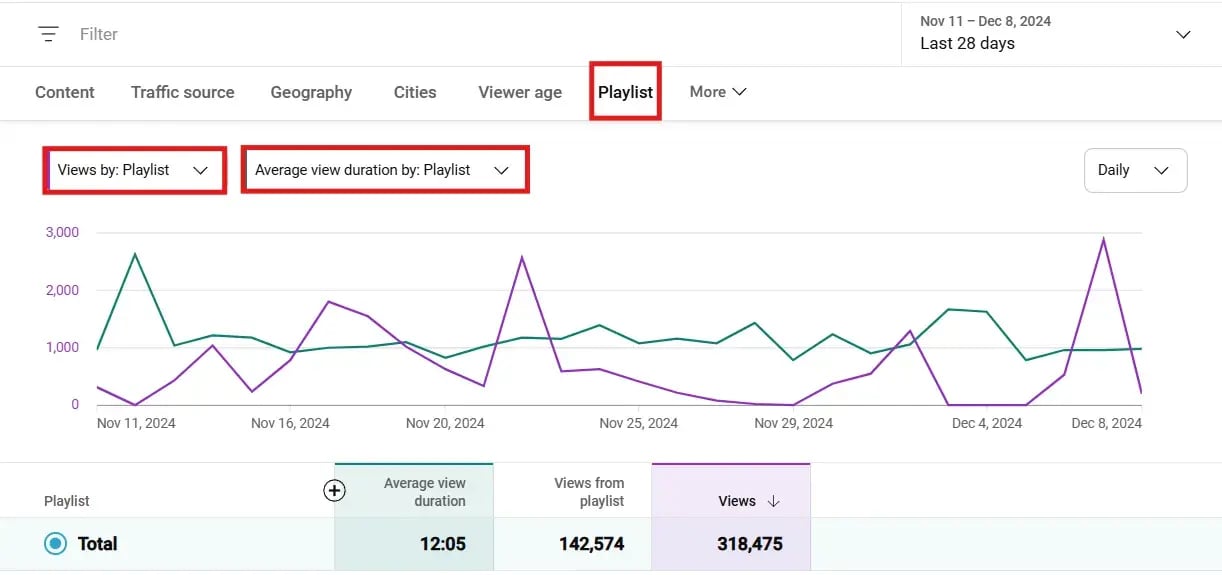View the Viewer age tab
This screenshot has height=575, width=1222.
coord(520,92)
